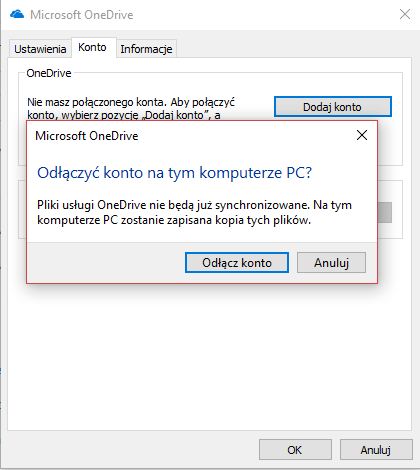This screenshot has width=420, height=470.
Task: Click the message about Pliki usługi OneDrive
Action: [x=194, y=212]
